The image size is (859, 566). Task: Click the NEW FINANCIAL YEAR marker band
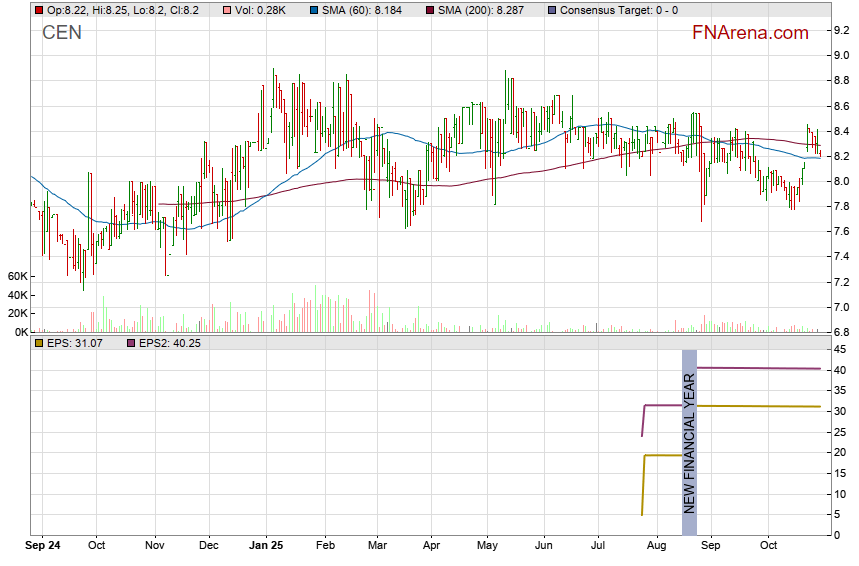689,432
